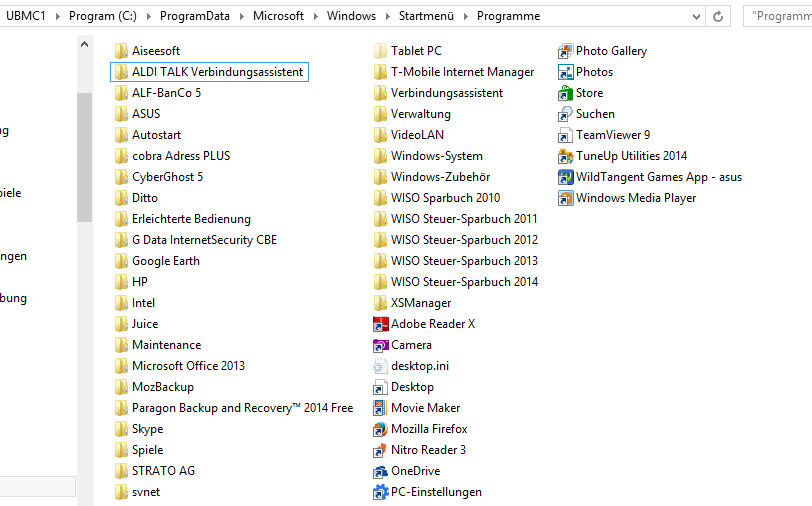
Task: Select the 'MozBackup' folder name
Action: [163, 387]
